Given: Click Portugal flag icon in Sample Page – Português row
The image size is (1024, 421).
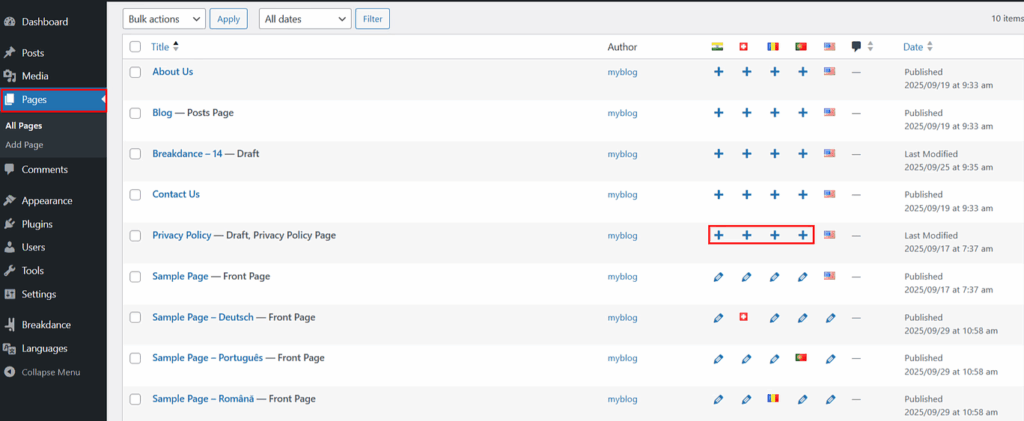Looking at the screenshot, I should (x=801, y=358).
